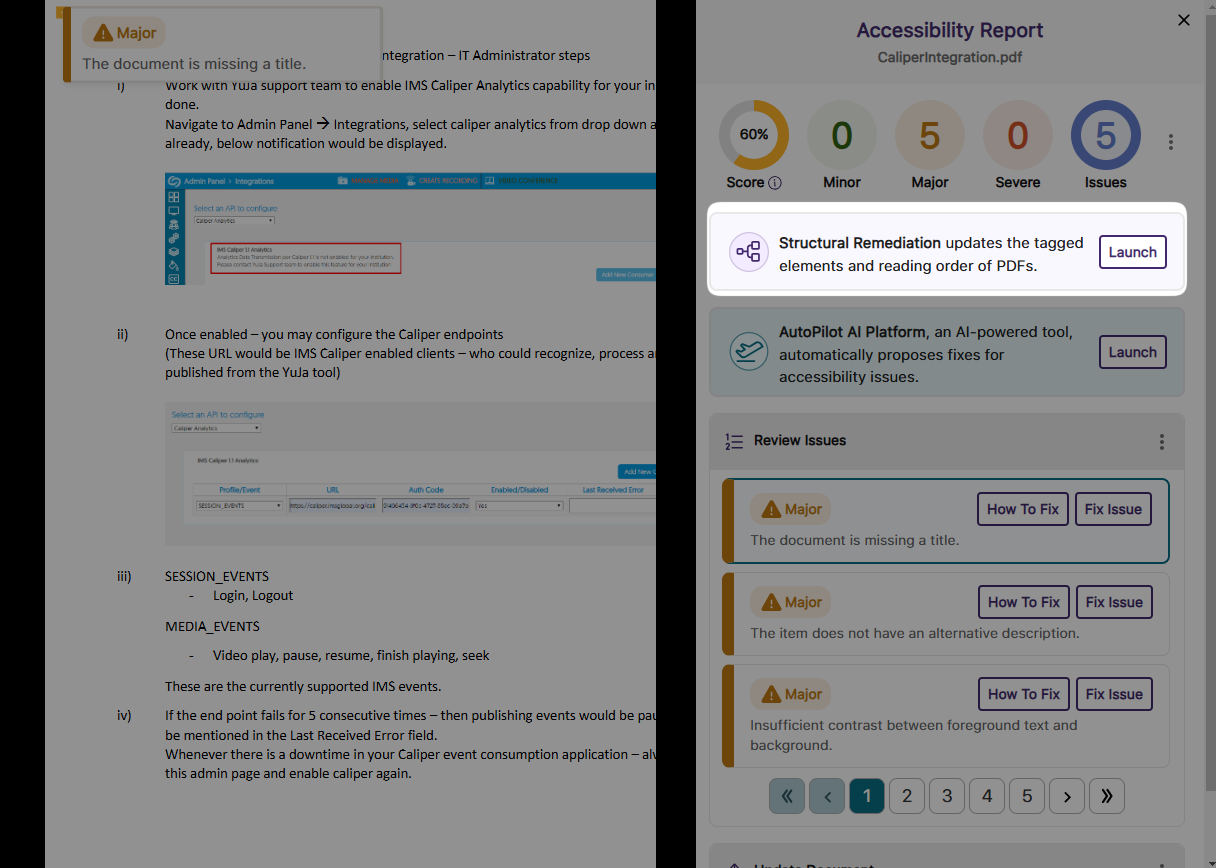This screenshot has width=1216, height=868.
Task: Click the Review Issues list icon
Action: point(734,441)
